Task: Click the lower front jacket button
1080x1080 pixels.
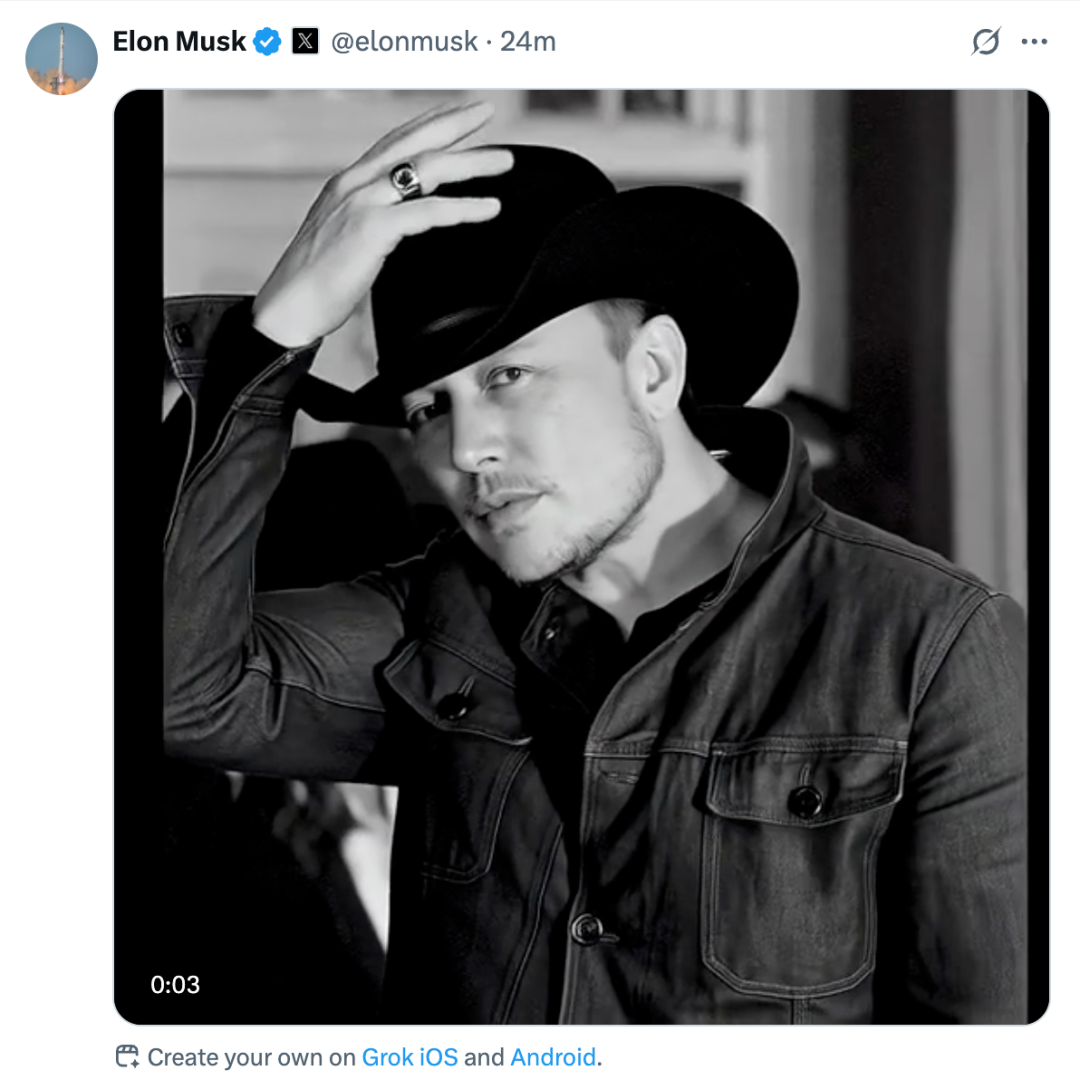Action: coord(588,929)
